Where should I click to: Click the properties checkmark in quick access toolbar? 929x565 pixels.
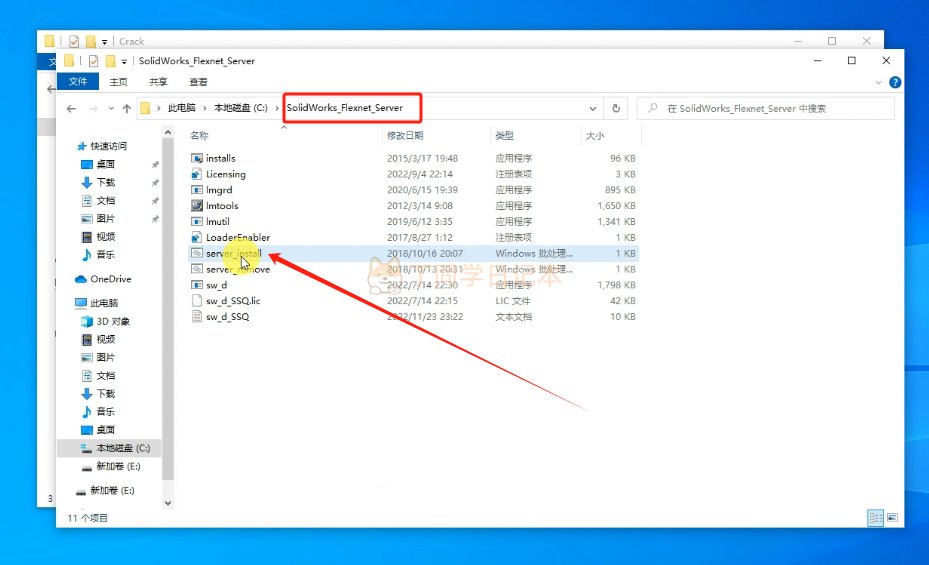click(x=94, y=61)
